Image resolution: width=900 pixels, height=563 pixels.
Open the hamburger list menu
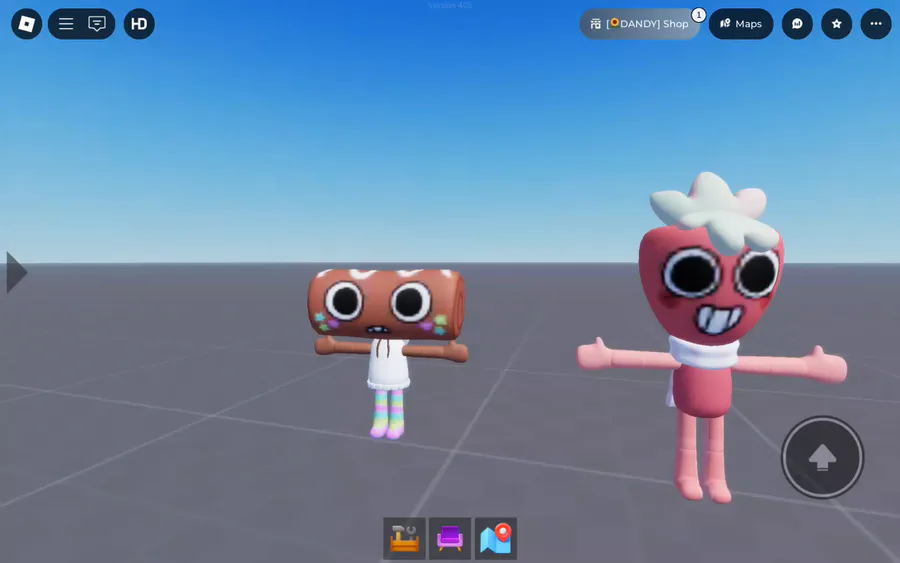(66, 24)
